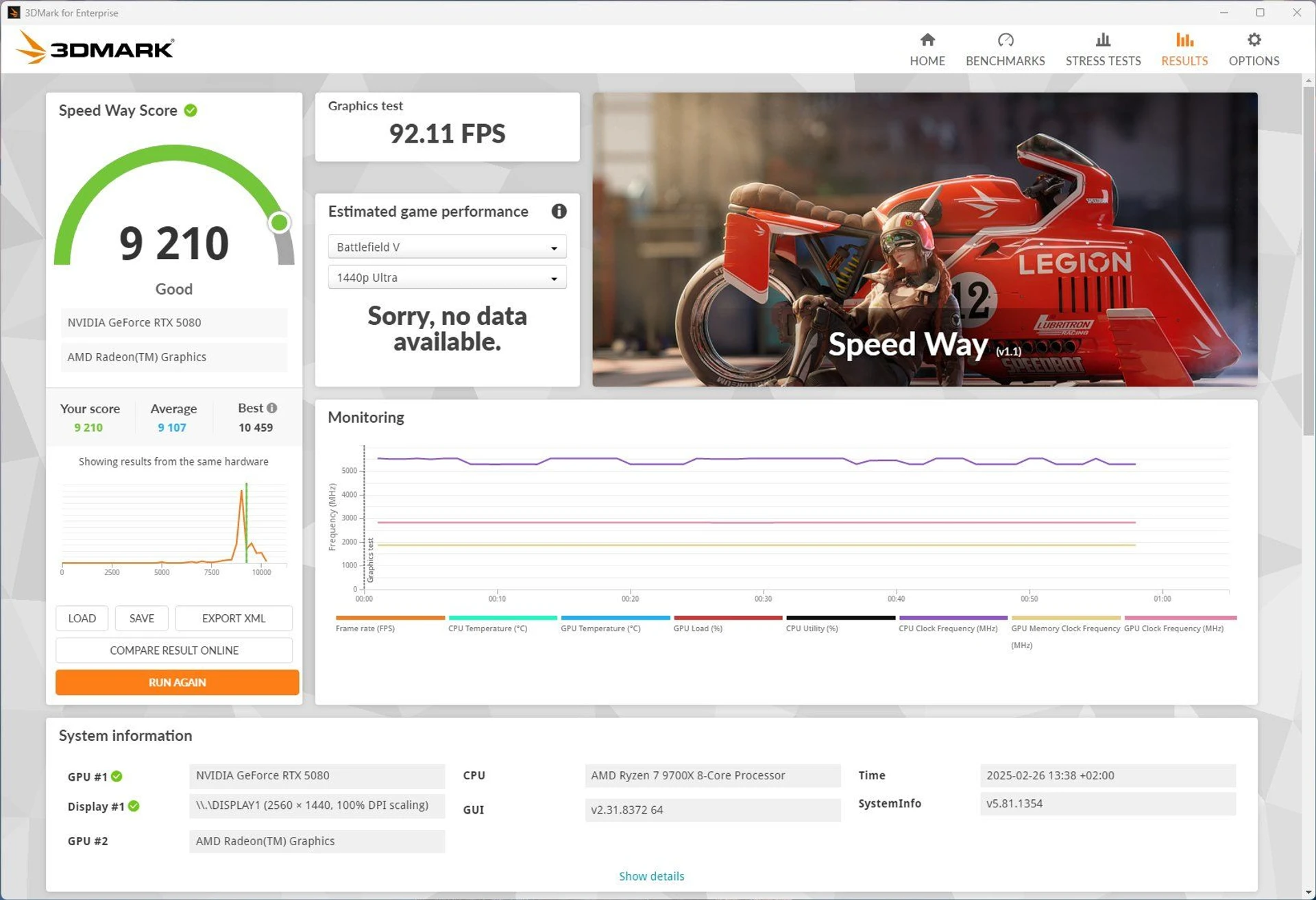The image size is (1316, 900).
Task: Select the Time value 2025-02-26 13:38
Action: coord(1108,775)
